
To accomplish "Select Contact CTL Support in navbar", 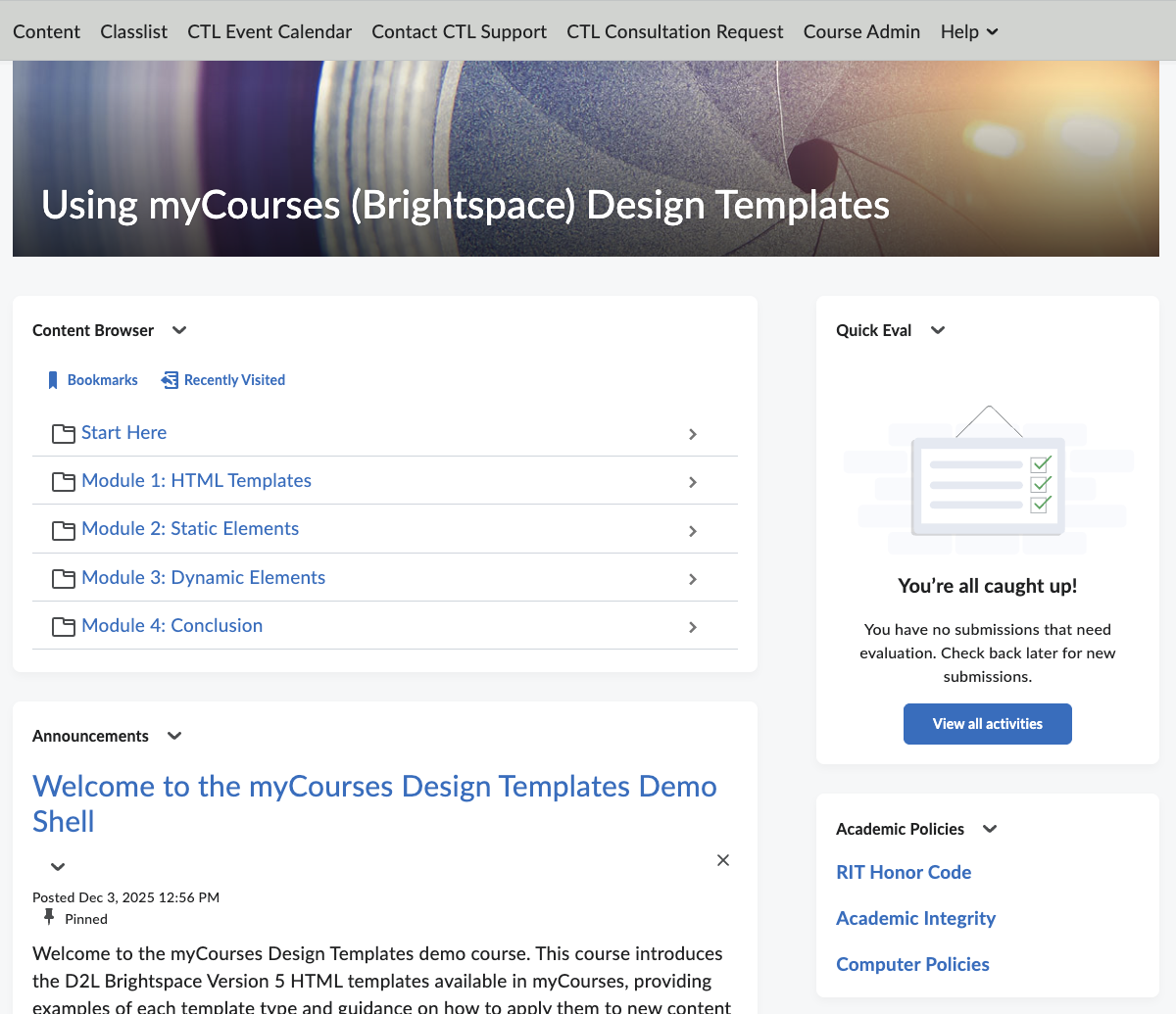I will (459, 31).
